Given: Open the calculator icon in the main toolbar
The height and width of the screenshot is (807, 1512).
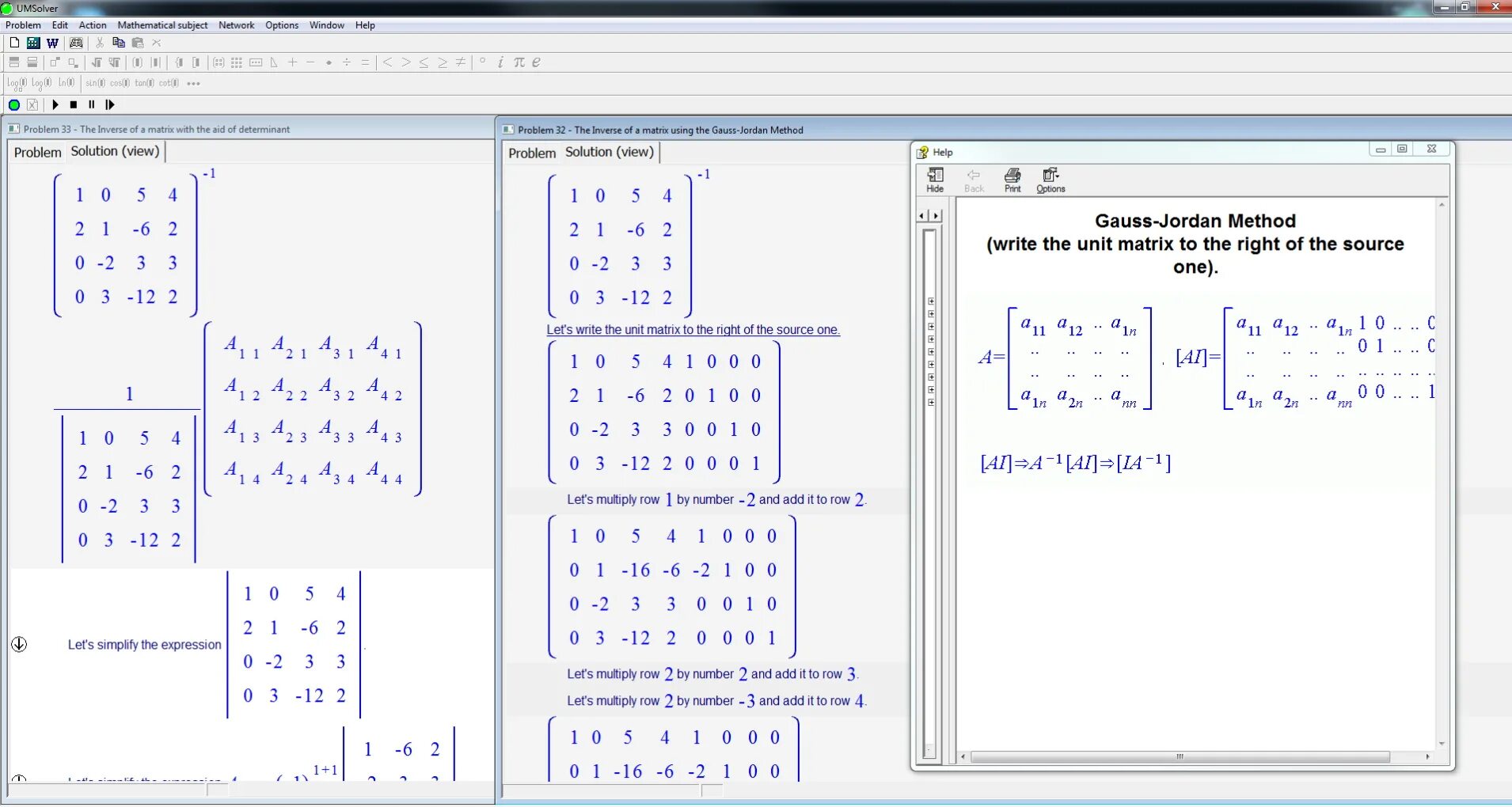Looking at the screenshot, I should click(33, 43).
